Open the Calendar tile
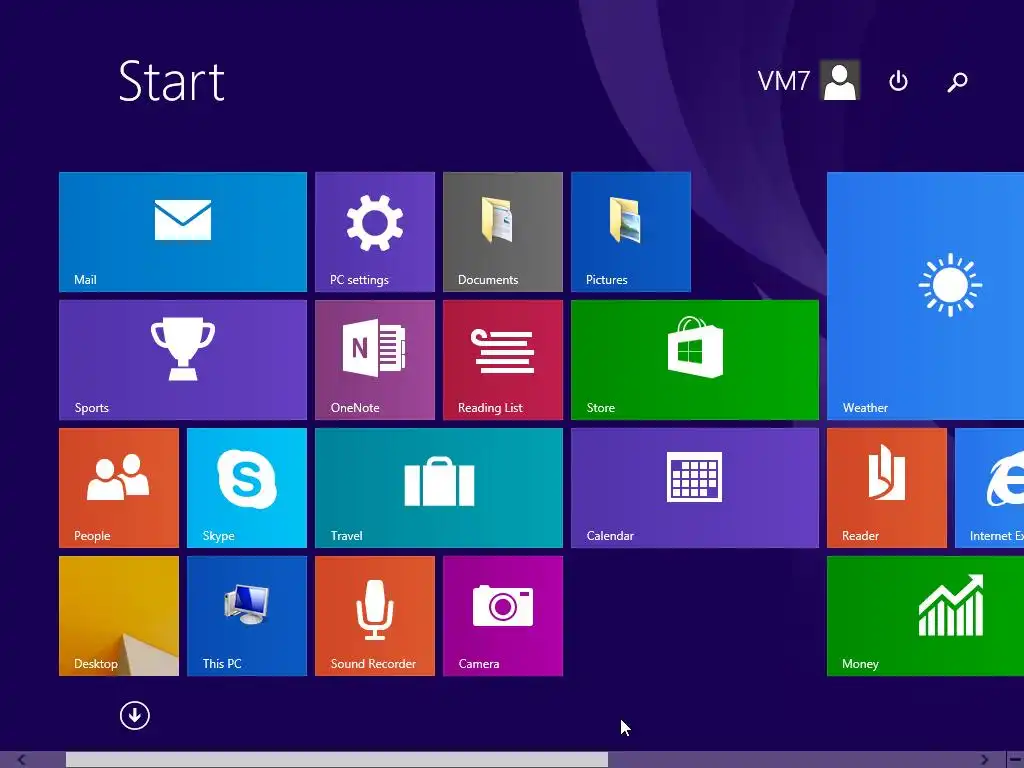1024x768 pixels. pos(695,488)
